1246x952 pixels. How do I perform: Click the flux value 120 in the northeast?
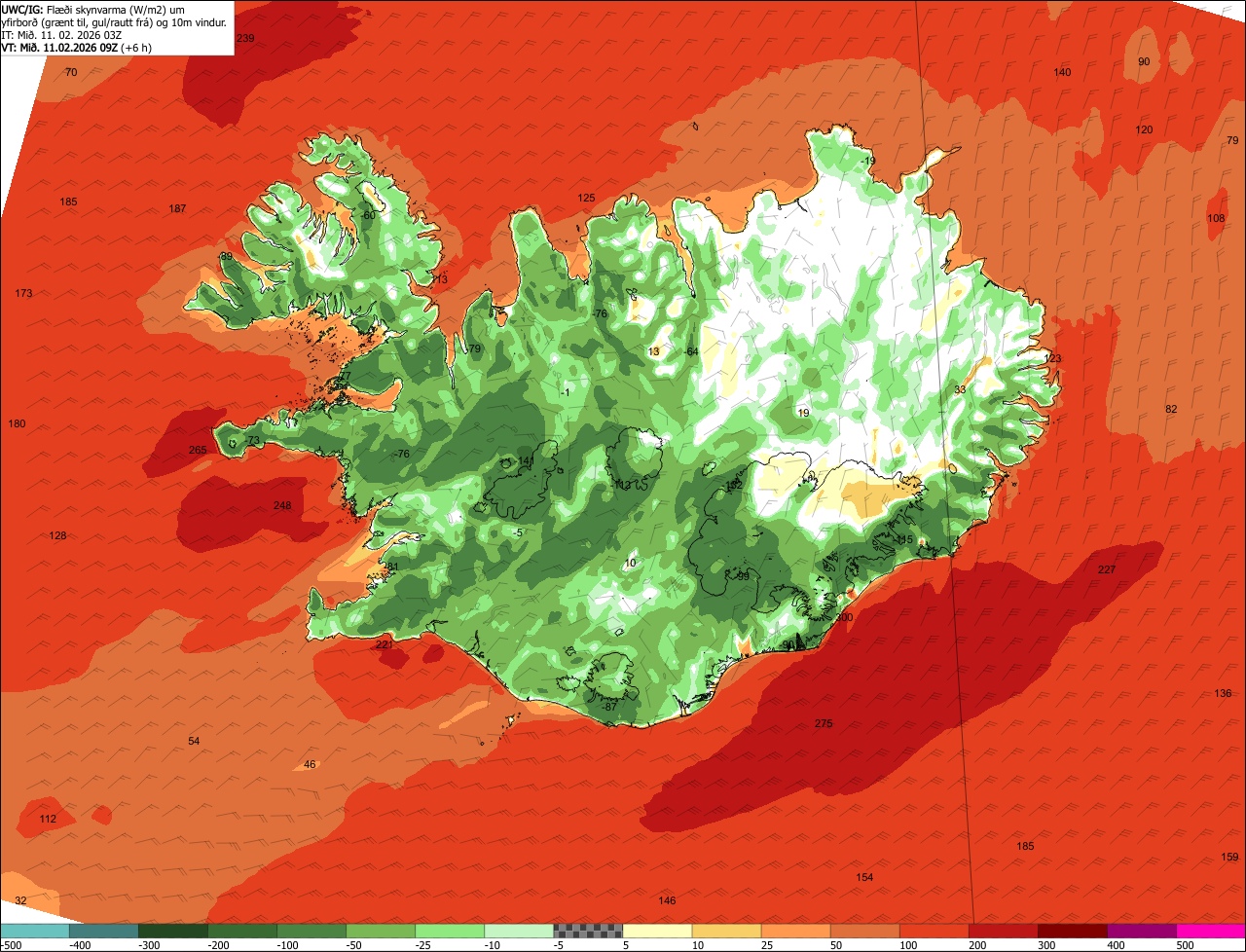coord(1144,129)
